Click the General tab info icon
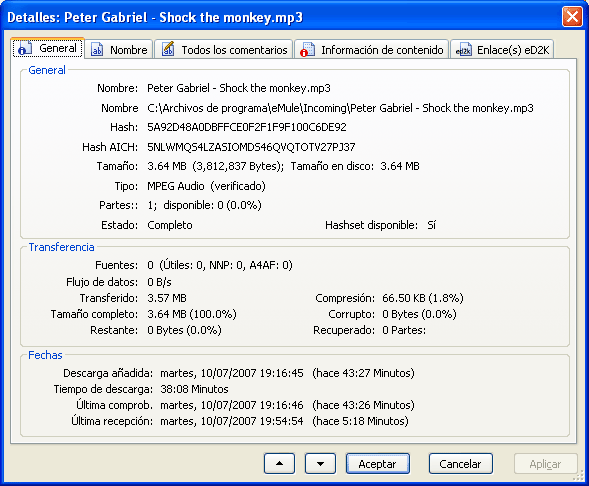Screen dimensions: 589x486 (24, 49)
